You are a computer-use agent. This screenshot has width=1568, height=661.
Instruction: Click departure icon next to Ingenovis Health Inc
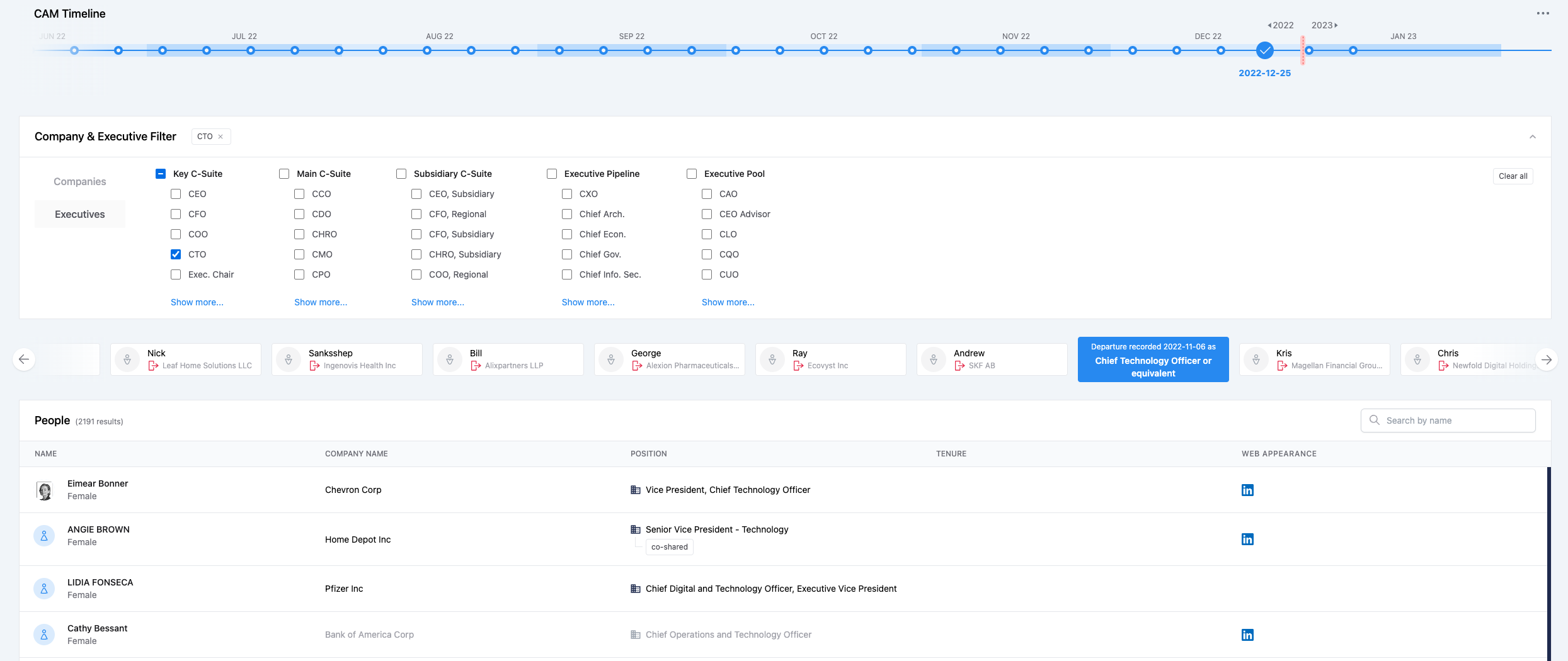pyautogui.click(x=314, y=366)
